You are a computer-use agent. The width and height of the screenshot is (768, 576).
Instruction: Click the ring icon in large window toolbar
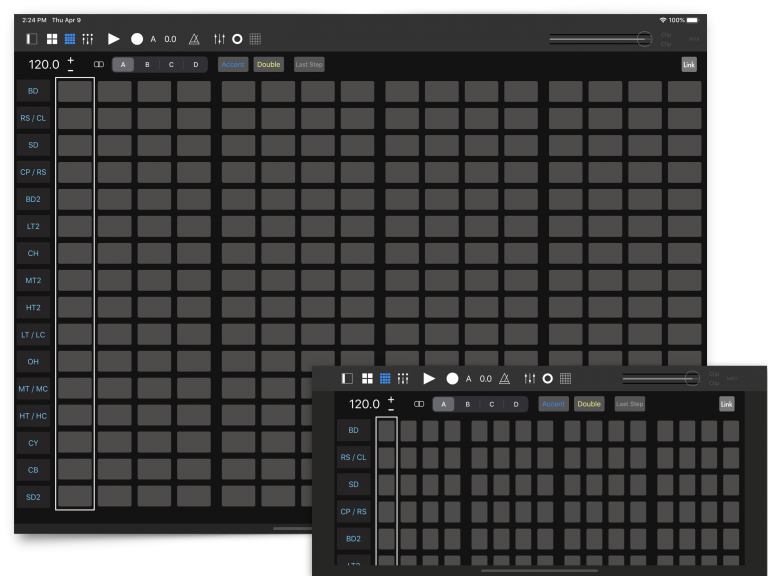click(x=237, y=39)
